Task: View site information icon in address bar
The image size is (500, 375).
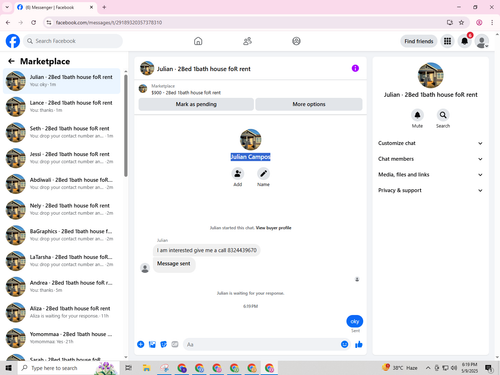Action: (49, 22)
